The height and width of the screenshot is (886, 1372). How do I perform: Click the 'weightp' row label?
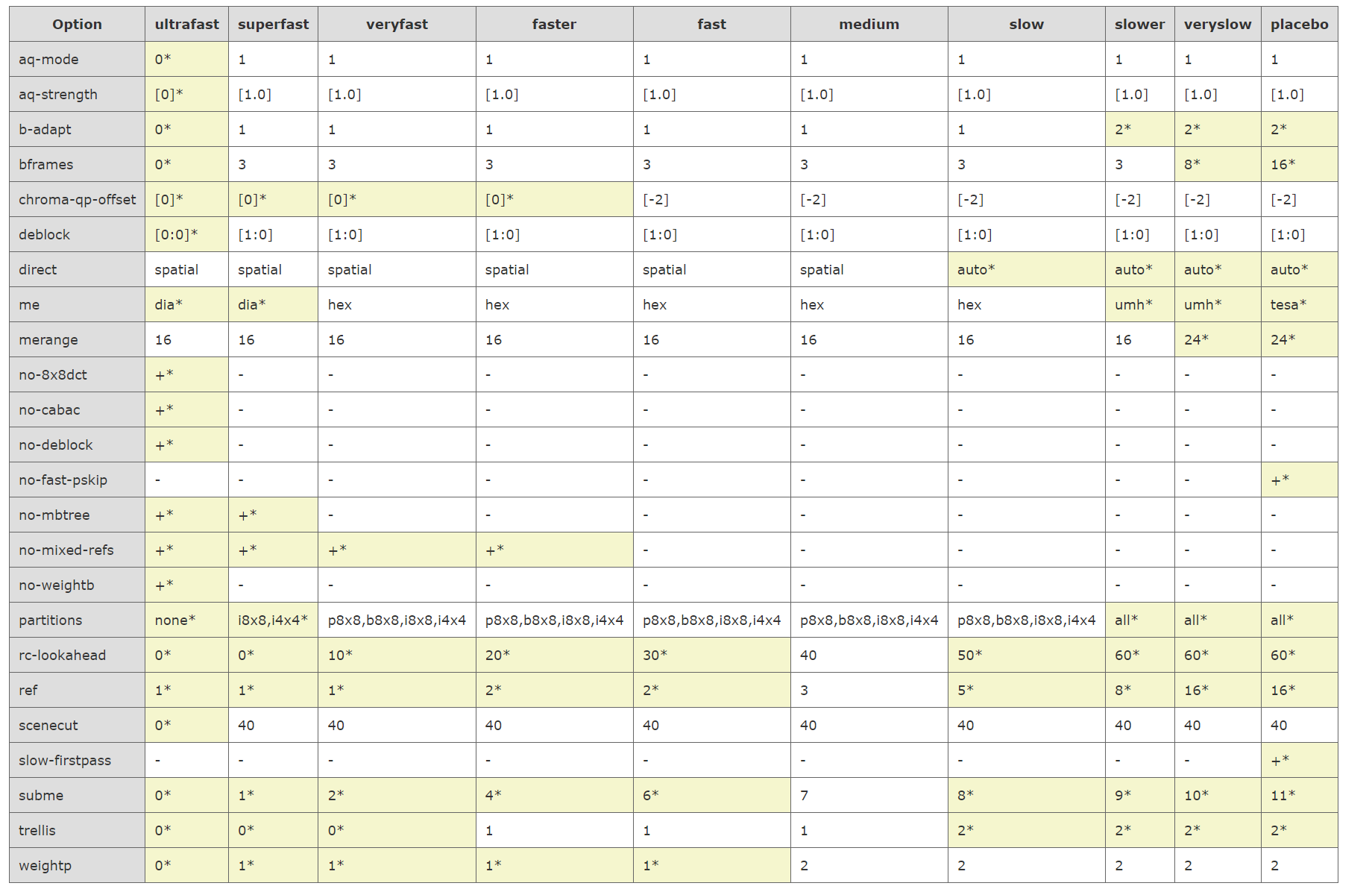(x=45, y=866)
